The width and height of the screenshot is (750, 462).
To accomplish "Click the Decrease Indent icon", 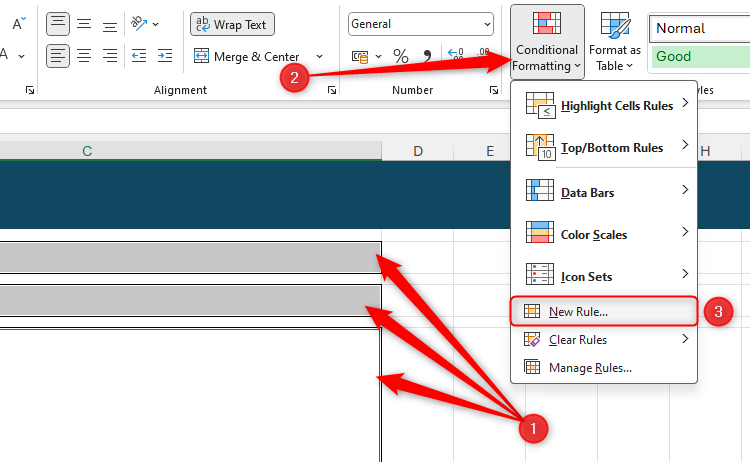I will point(140,56).
